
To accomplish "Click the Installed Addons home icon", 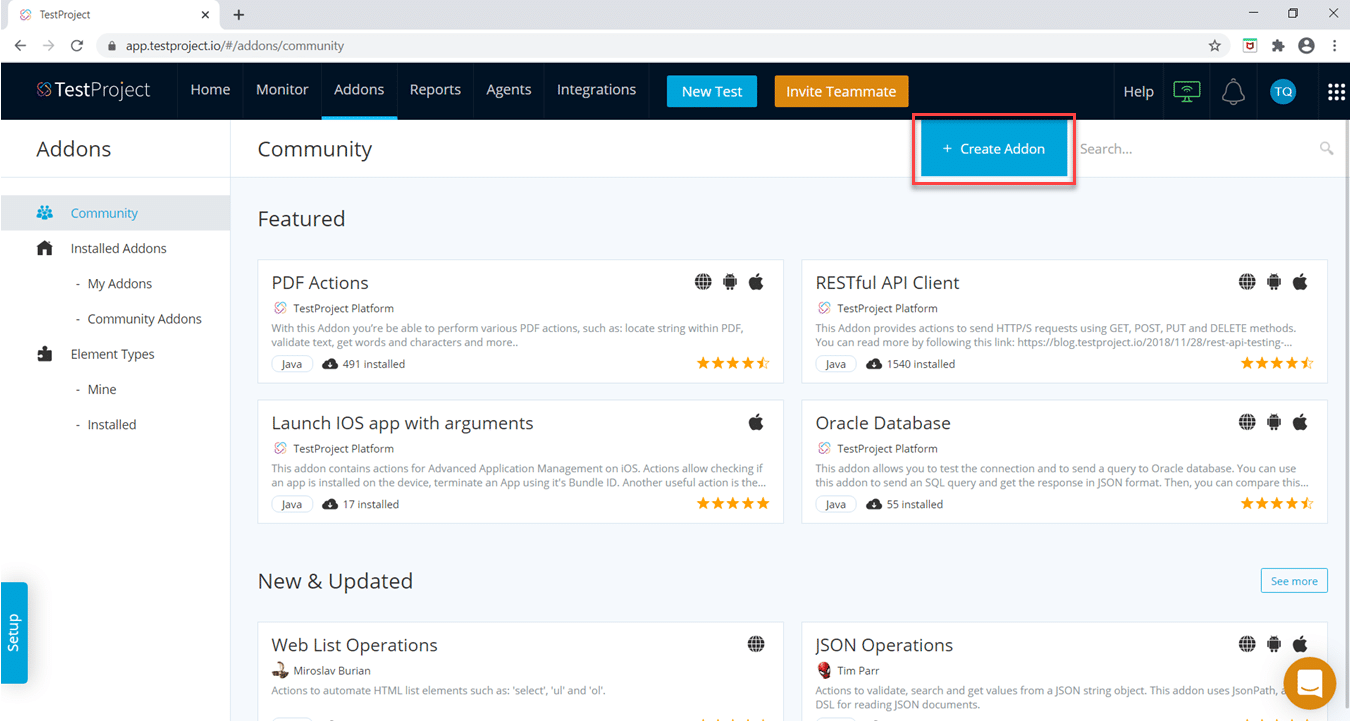I will tap(45, 248).
